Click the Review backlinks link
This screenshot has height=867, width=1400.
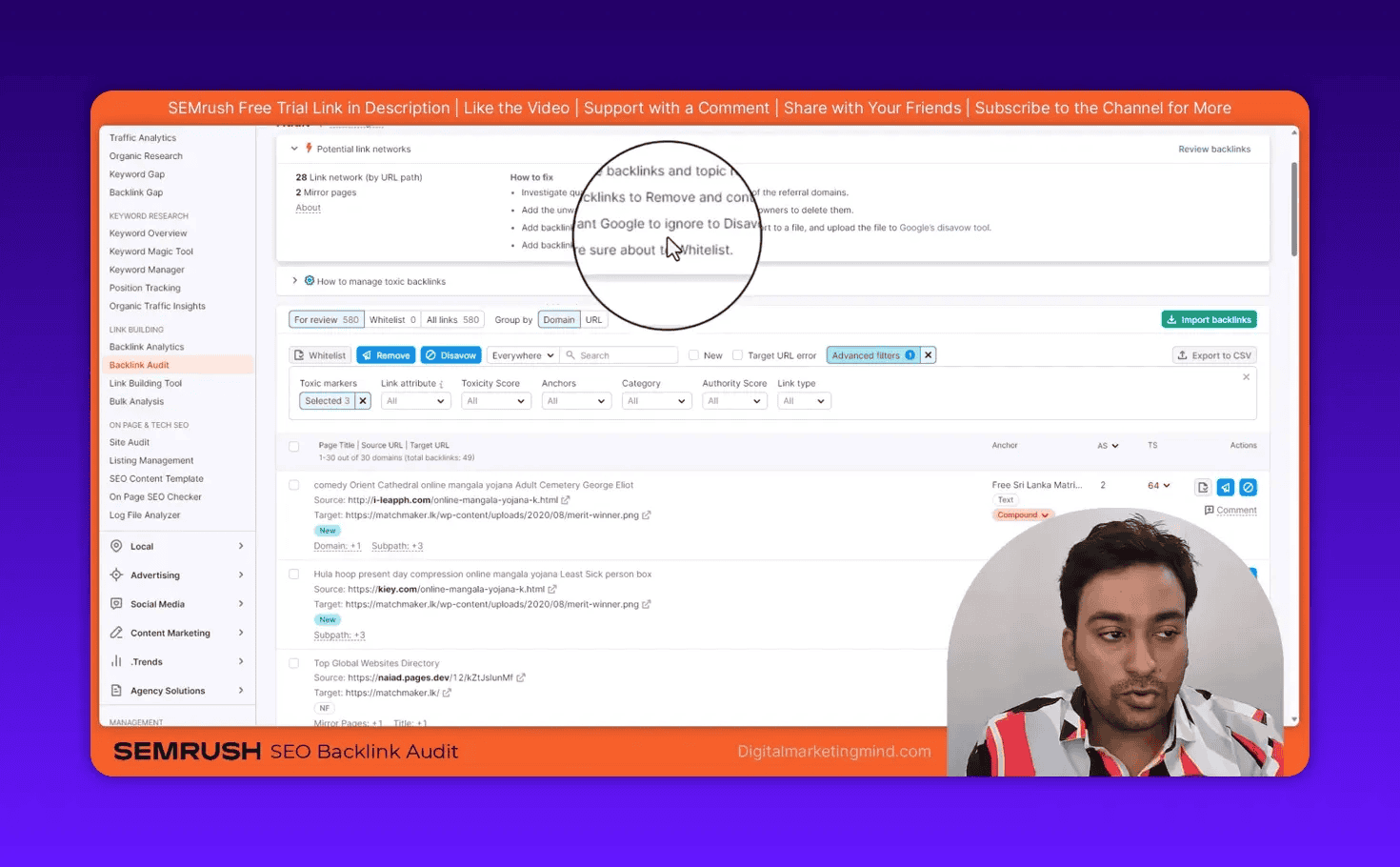(x=1214, y=149)
